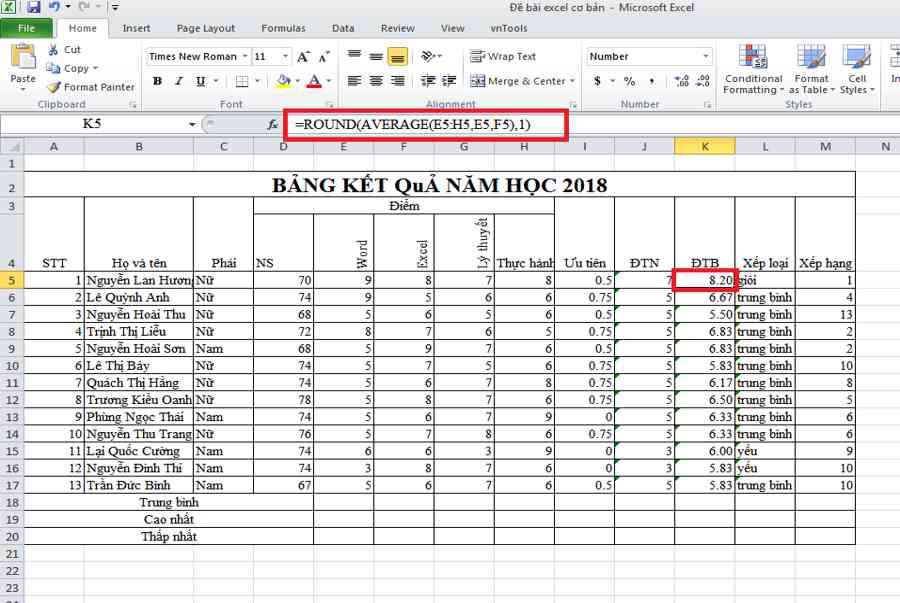This screenshot has width=900, height=603.
Task: Apply the red Font Color A
Action: pos(314,81)
